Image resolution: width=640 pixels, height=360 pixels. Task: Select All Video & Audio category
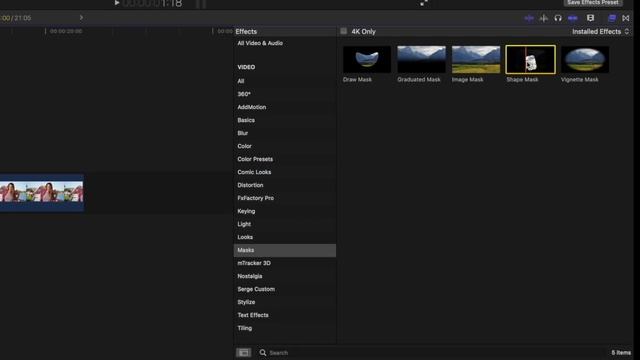tap(260, 43)
